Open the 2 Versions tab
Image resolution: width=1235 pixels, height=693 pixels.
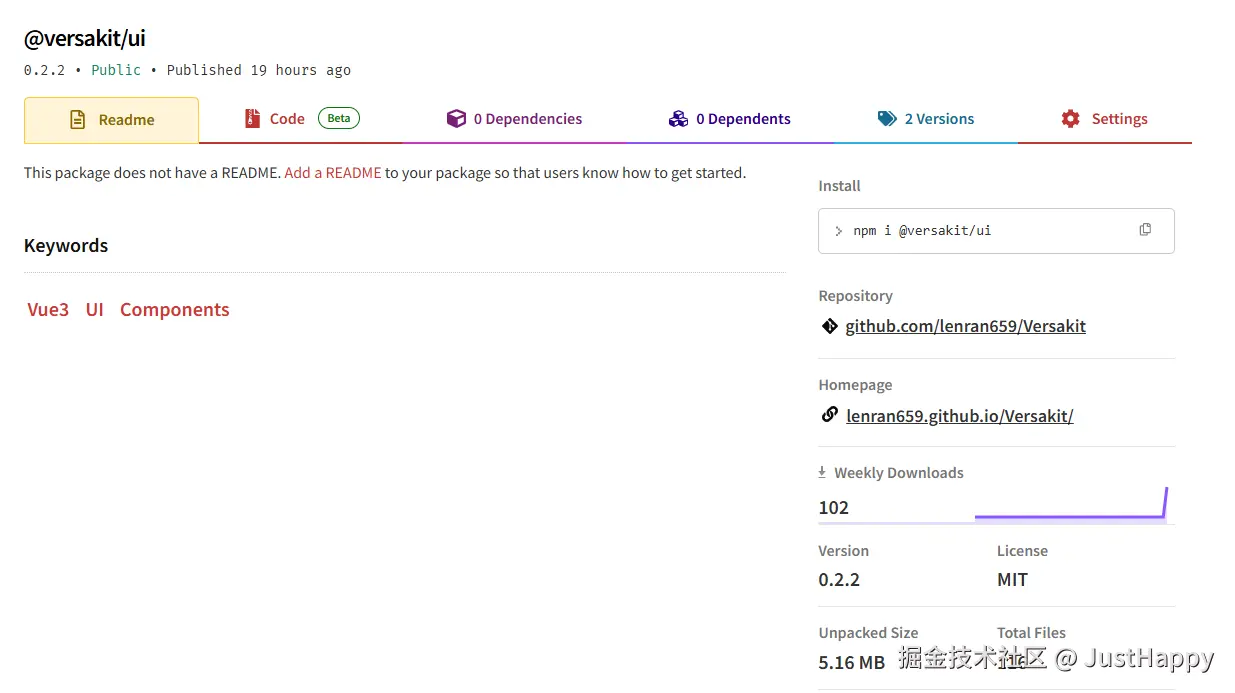point(926,119)
